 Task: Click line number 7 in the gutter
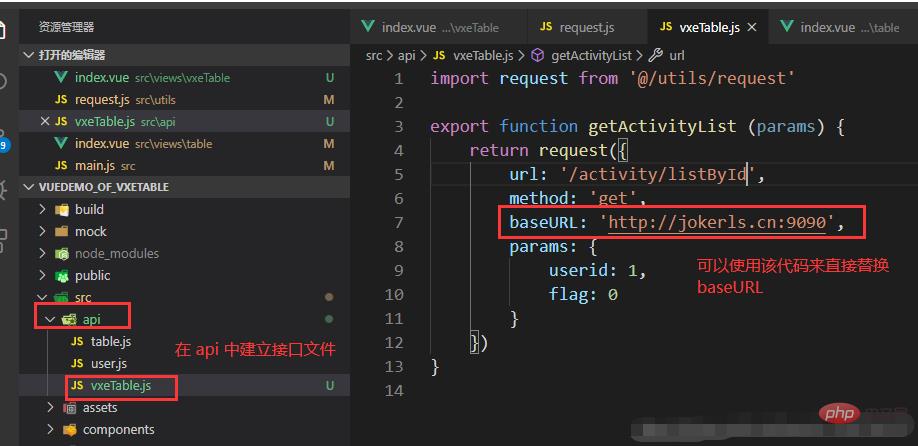(x=399, y=222)
